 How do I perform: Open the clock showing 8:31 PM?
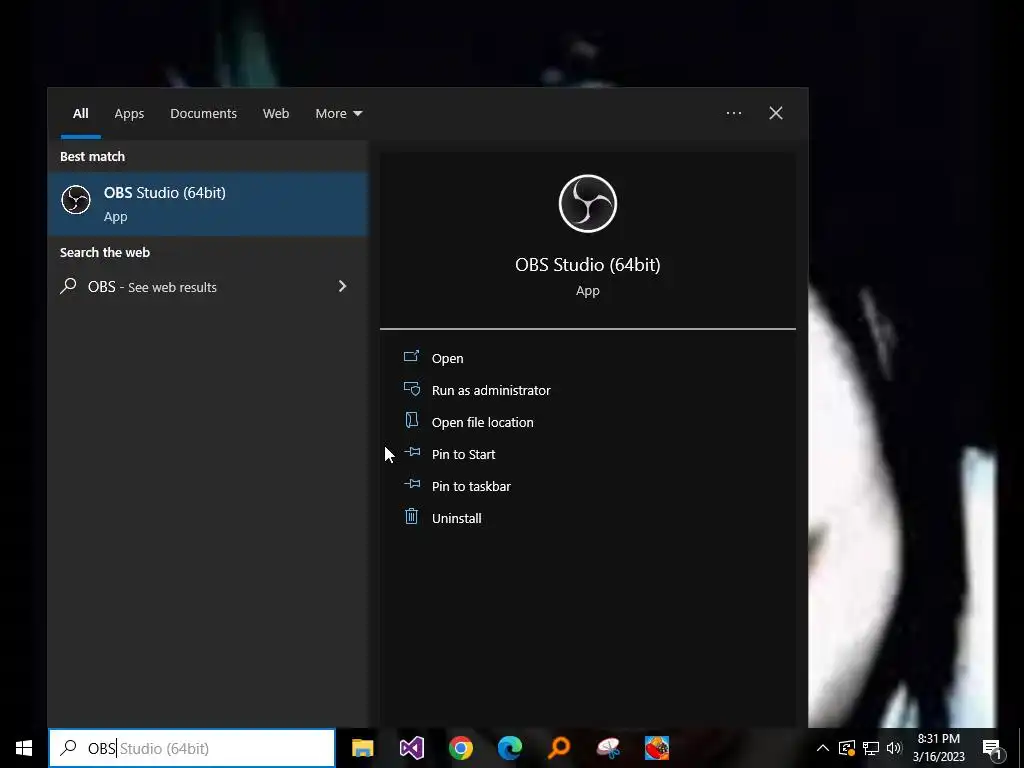click(x=938, y=748)
